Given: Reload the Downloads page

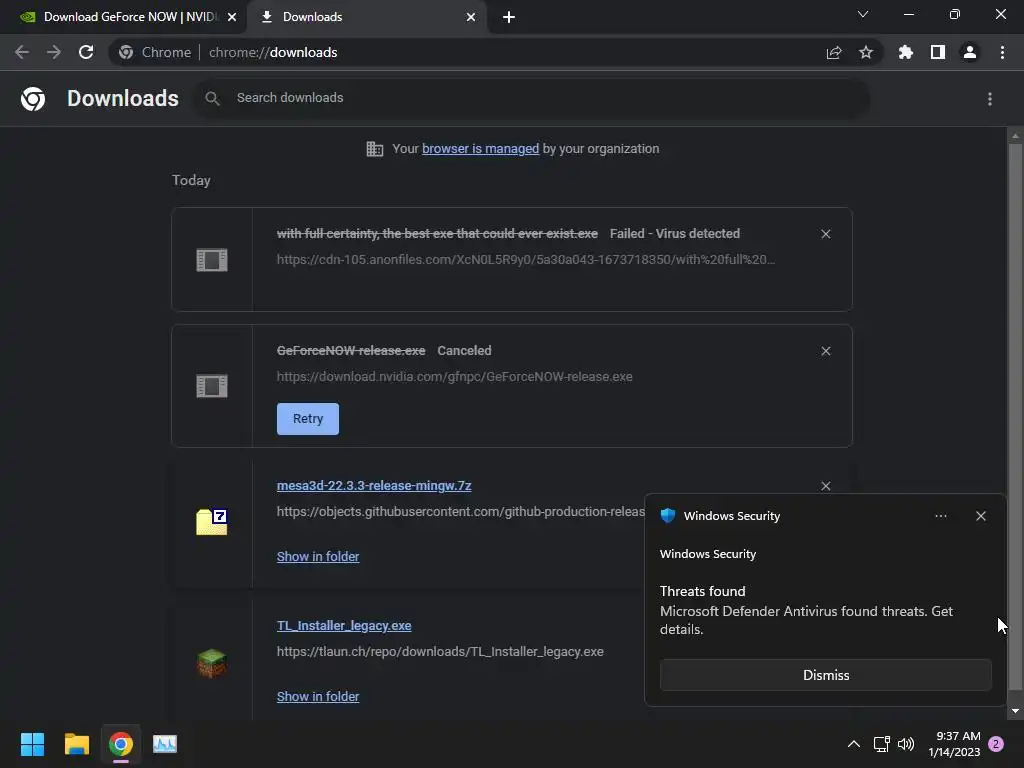Looking at the screenshot, I should pyautogui.click(x=86, y=52).
